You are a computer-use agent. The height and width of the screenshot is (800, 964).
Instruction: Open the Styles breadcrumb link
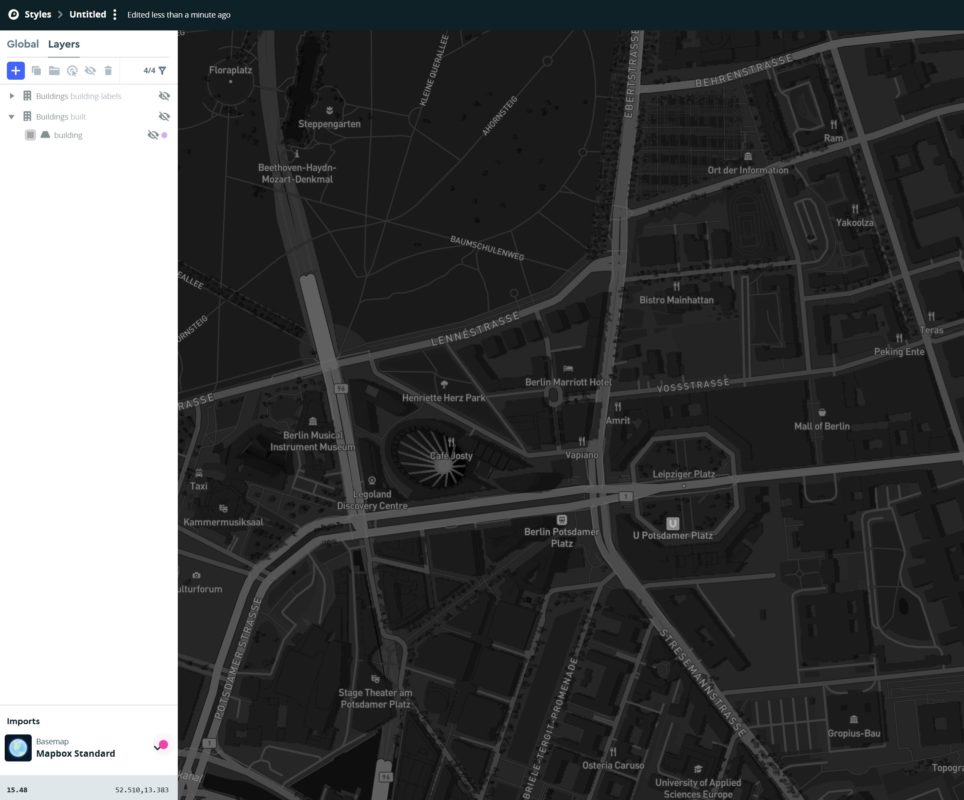37,14
